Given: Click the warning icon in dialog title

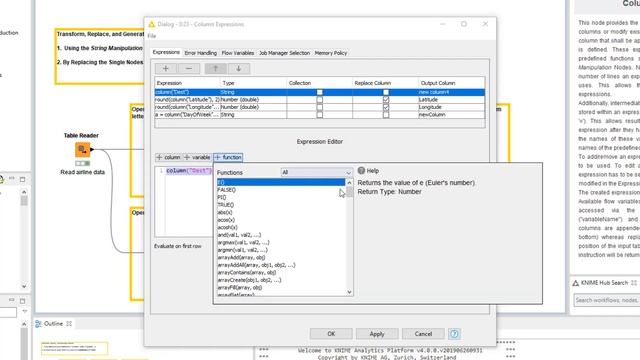Looking at the screenshot, I should tap(152, 24).
